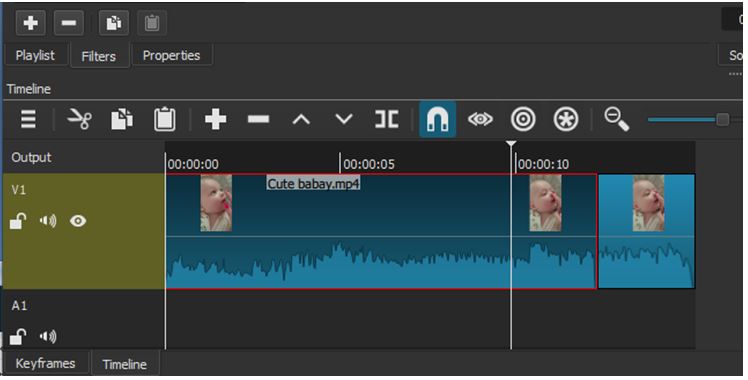Toggle snapping magnet button
Viewport: 748px width, 380px height.
pos(437,119)
